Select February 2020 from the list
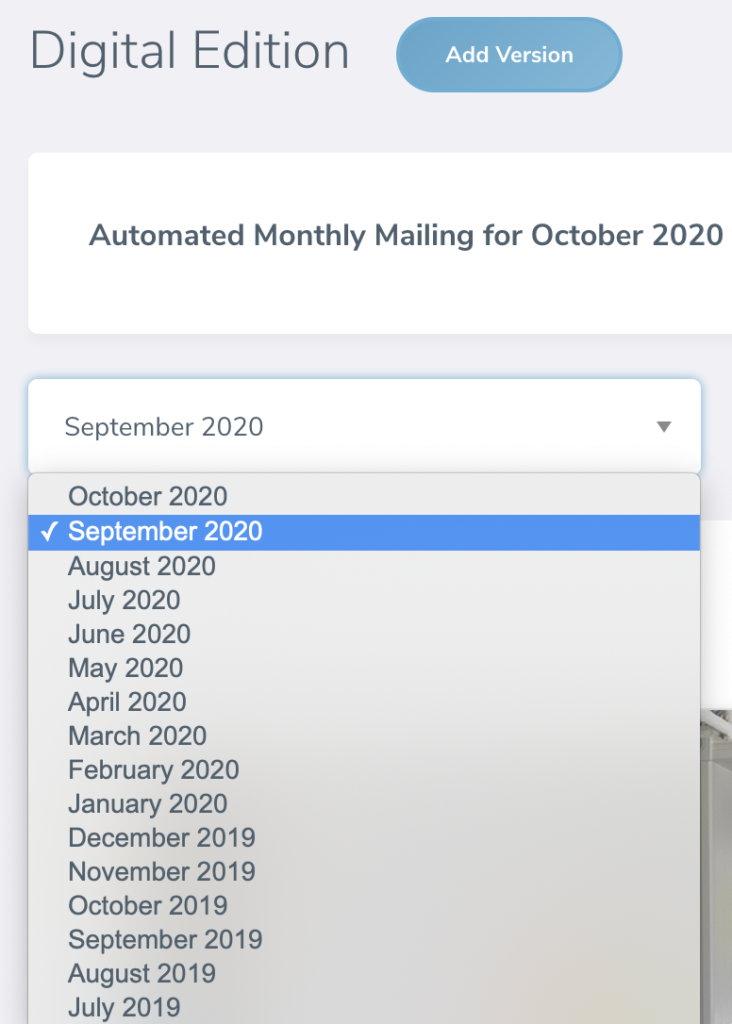This screenshot has height=1024, width=732. [x=153, y=770]
